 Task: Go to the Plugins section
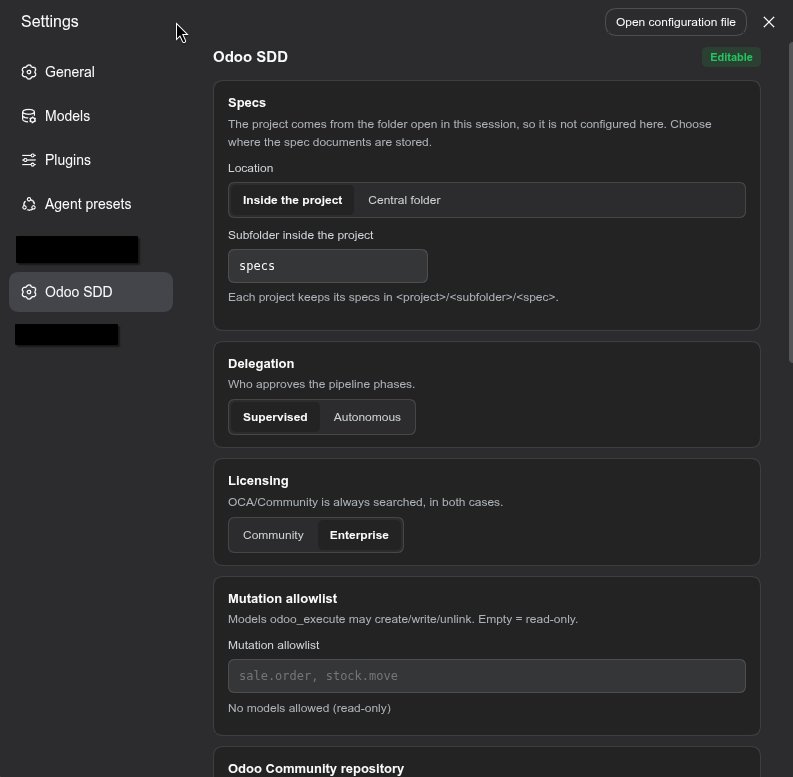(91, 160)
